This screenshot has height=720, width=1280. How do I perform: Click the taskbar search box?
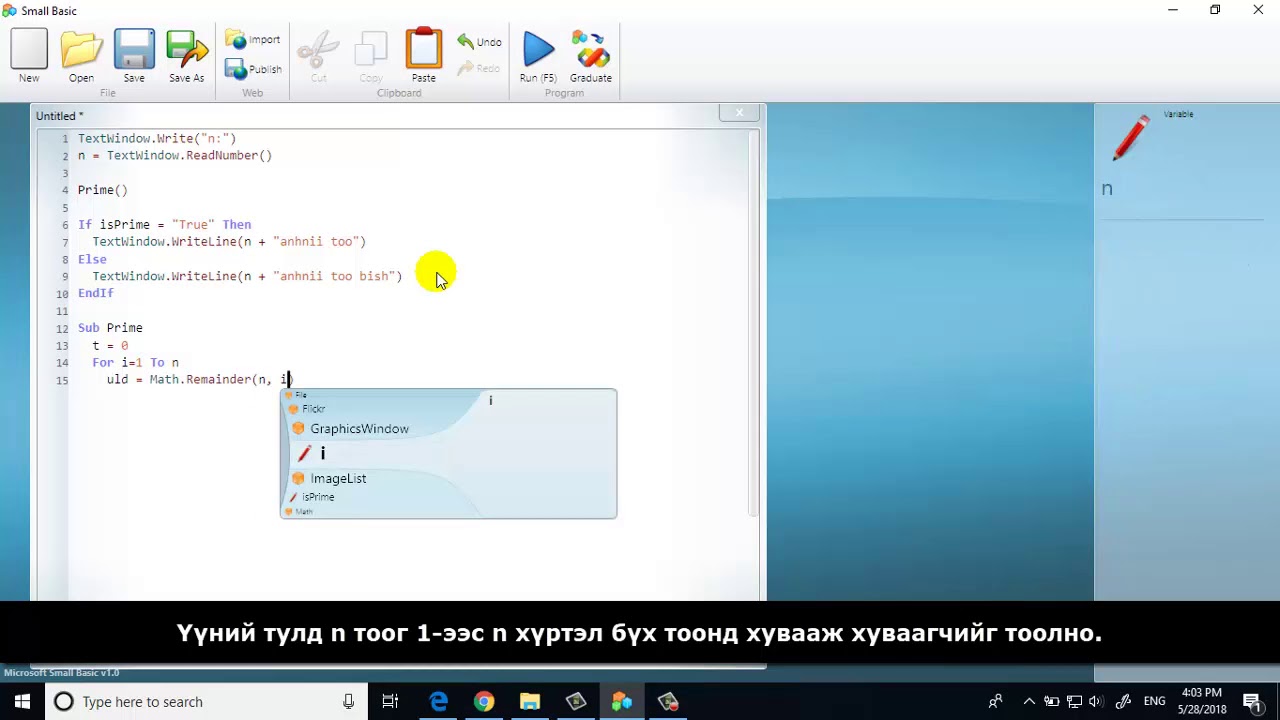(x=205, y=702)
